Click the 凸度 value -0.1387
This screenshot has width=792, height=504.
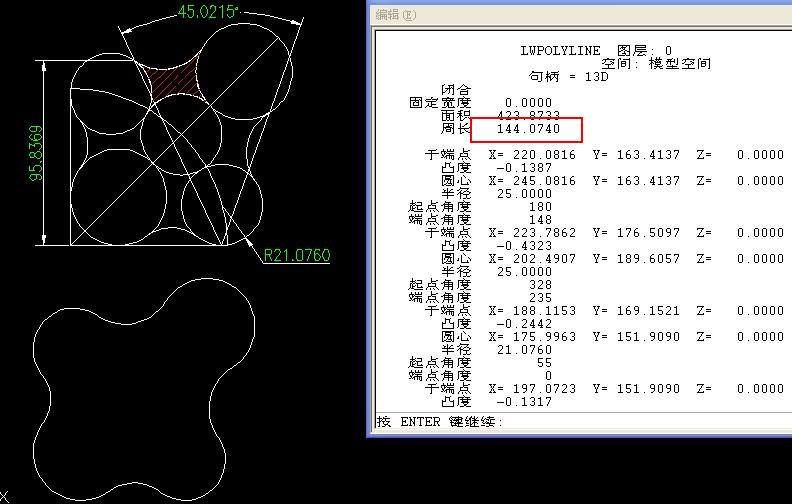coord(524,168)
